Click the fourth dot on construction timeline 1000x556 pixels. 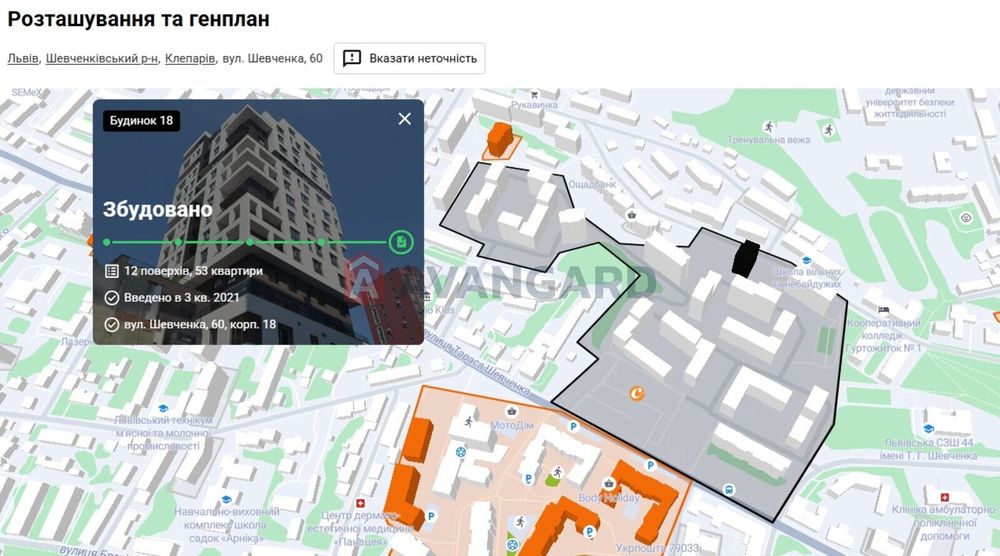pyautogui.click(x=321, y=242)
